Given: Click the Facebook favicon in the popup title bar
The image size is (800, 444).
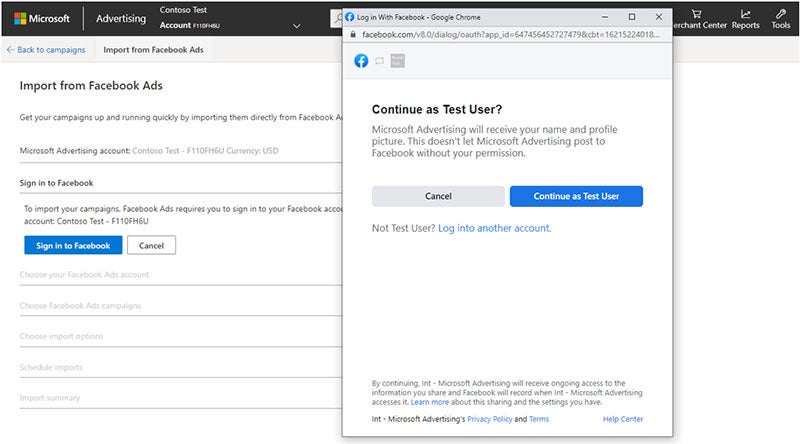Looking at the screenshot, I should (349, 17).
